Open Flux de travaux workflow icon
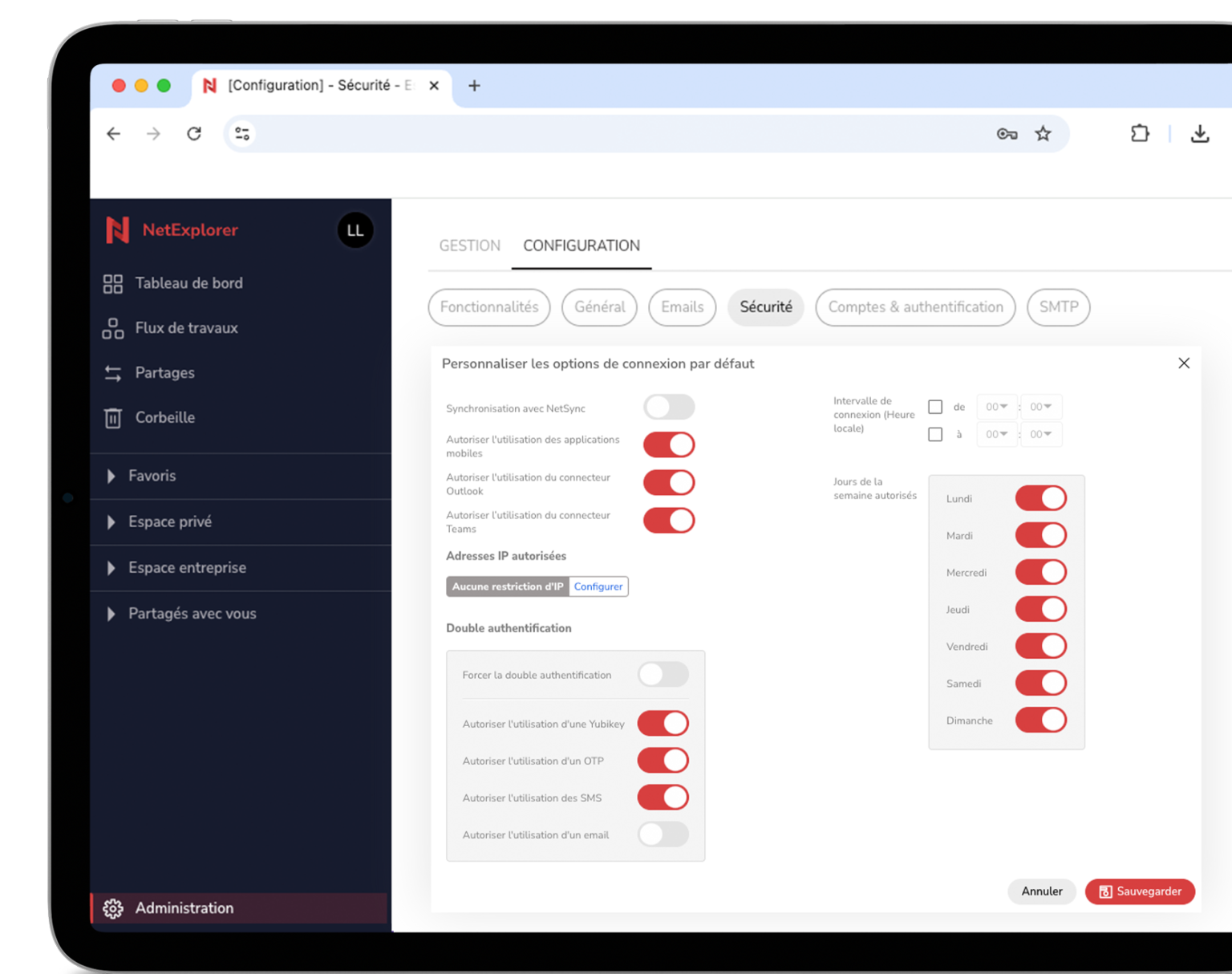Viewport: 1232px width, 974px height. click(x=113, y=329)
